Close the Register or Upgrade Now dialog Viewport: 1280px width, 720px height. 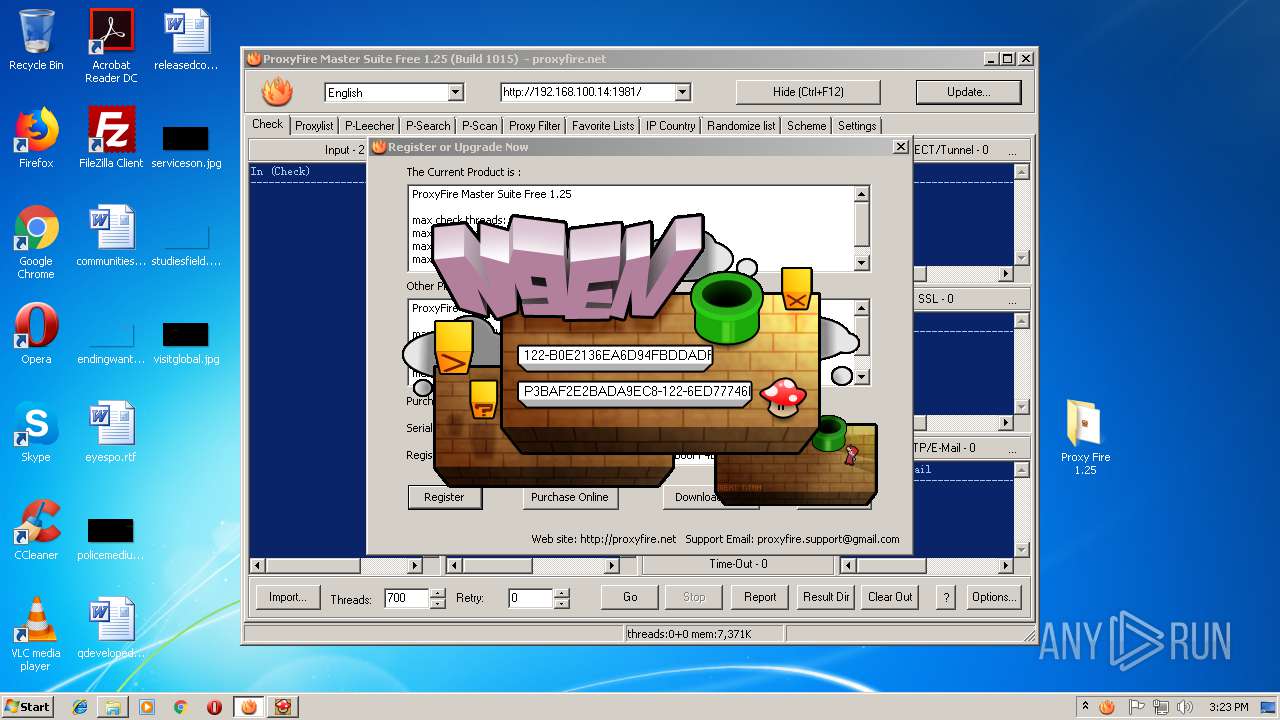click(x=900, y=147)
